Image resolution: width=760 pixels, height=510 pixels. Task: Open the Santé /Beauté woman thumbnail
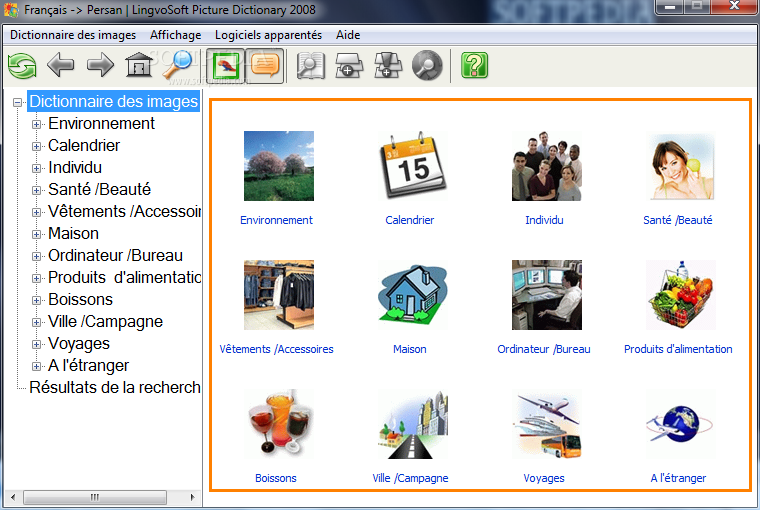(x=681, y=166)
